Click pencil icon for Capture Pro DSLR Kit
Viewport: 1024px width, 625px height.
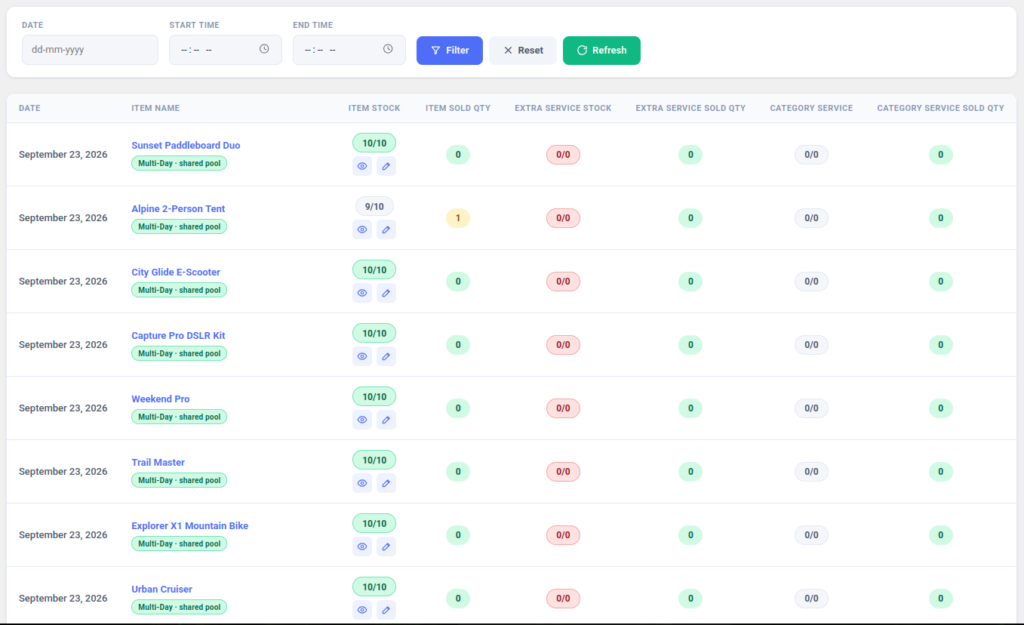pos(386,356)
